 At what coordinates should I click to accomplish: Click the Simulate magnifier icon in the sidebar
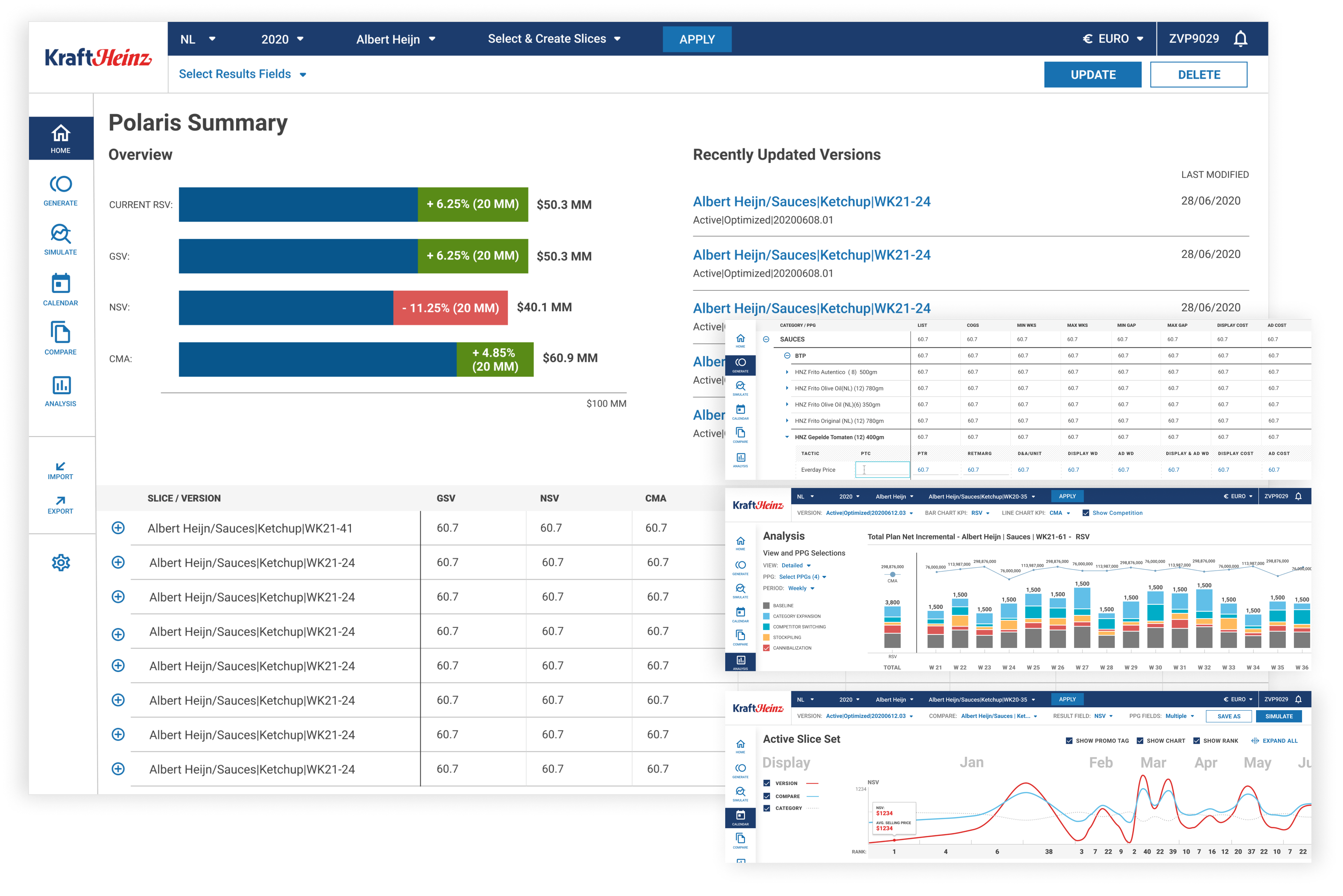click(60, 234)
